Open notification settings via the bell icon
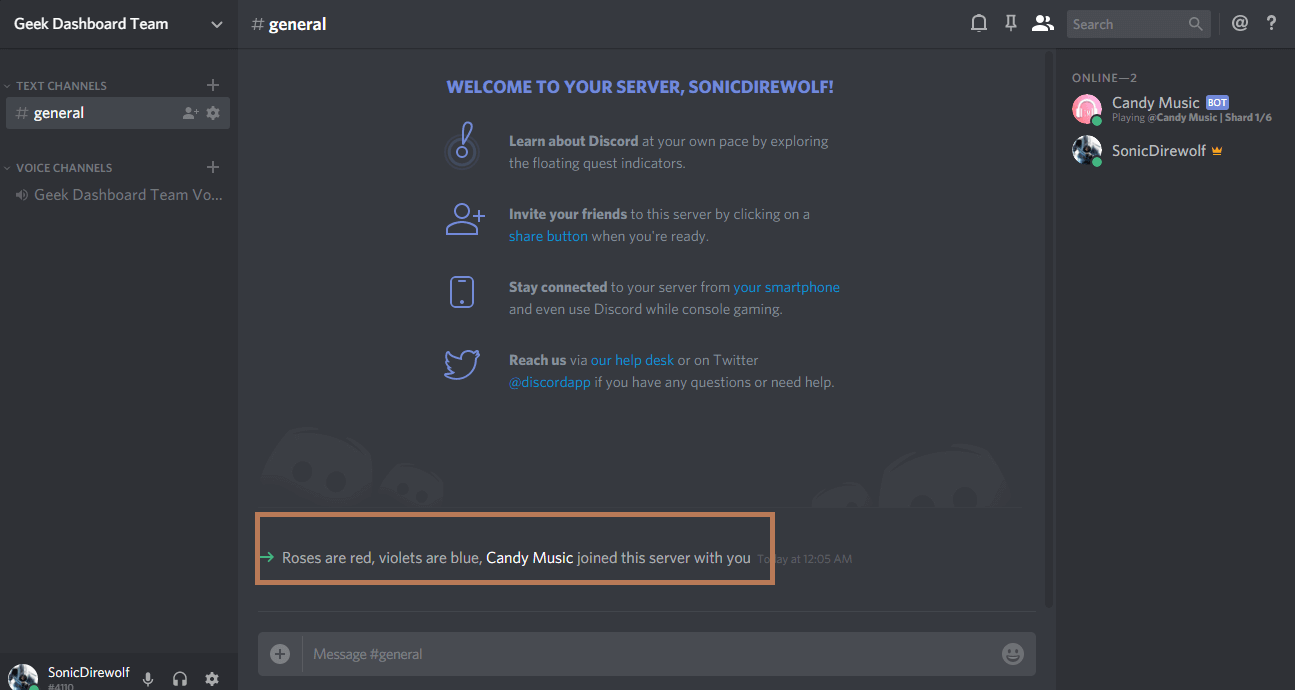The image size is (1295, 690). 978,23
